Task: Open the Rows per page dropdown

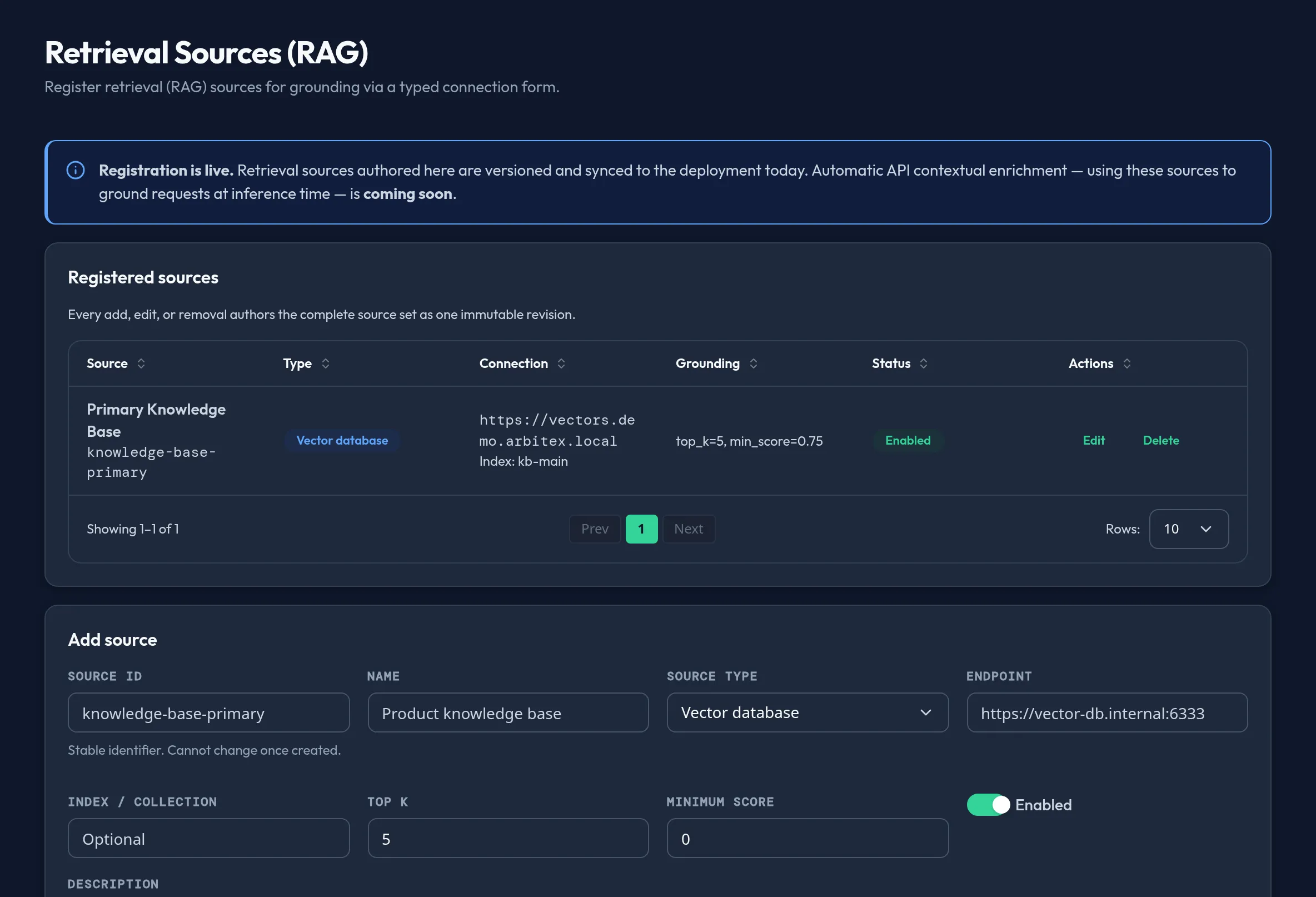Action: pyautogui.click(x=1189, y=529)
